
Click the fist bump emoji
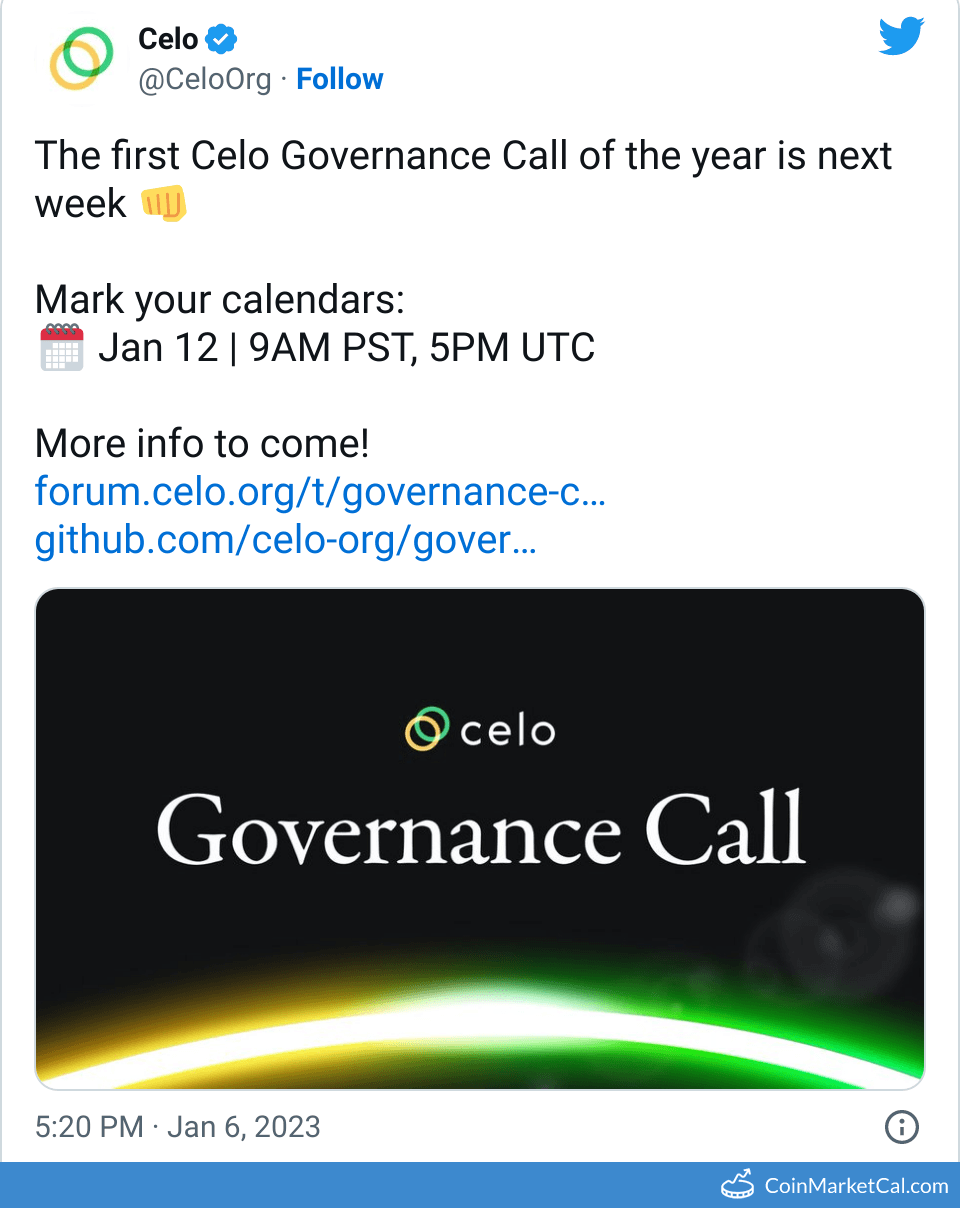pyautogui.click(x=163, y=204)
